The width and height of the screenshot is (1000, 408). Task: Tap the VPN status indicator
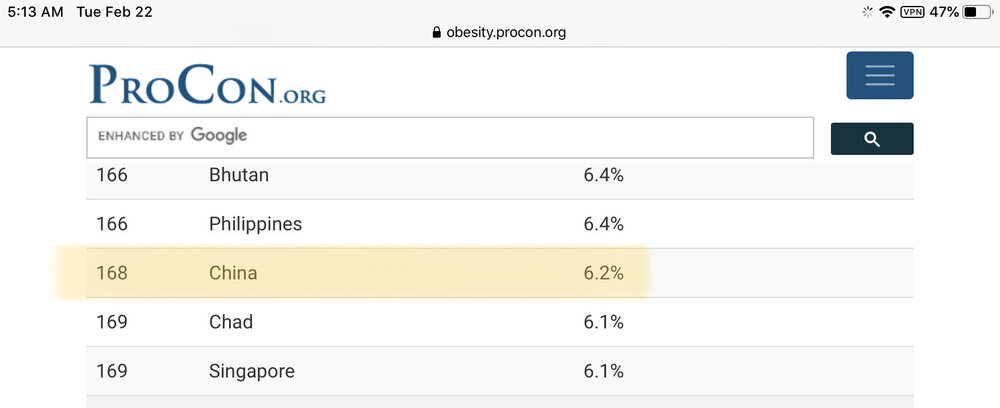coord(912,12)
